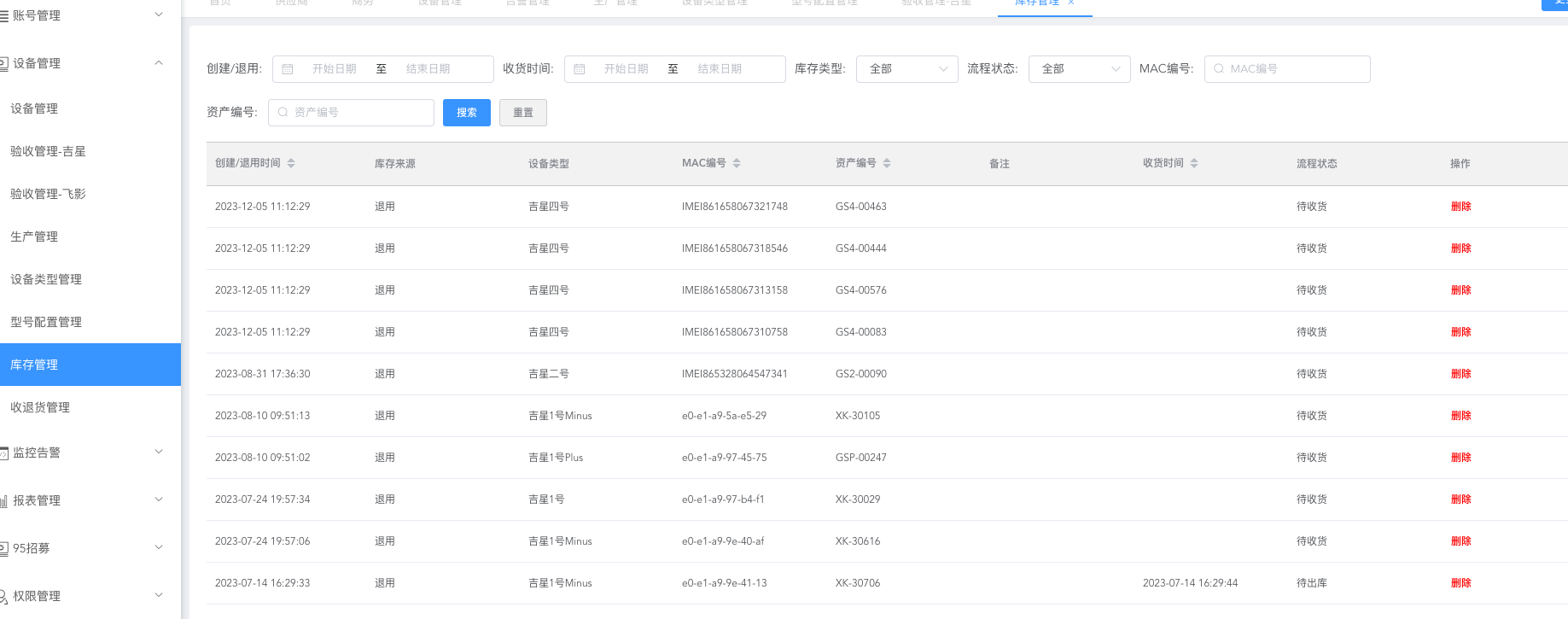The width and height of the screenshot is (1568, 619).
Task: Click device type cell 吉星1号Plus
Action: tap(556, 458)
